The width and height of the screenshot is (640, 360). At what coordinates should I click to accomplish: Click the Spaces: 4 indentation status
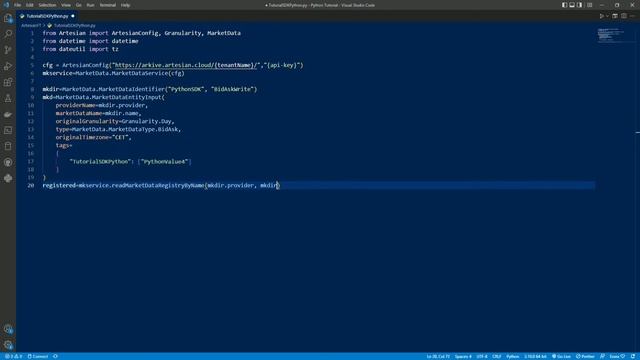463,356
